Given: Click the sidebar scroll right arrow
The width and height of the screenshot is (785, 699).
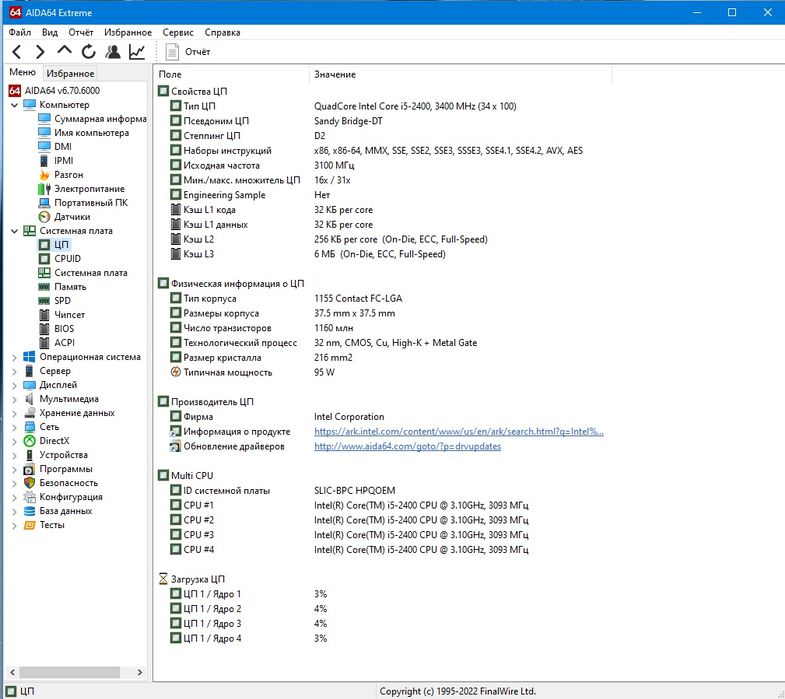Looking at the screenshot, I should 140,672.
